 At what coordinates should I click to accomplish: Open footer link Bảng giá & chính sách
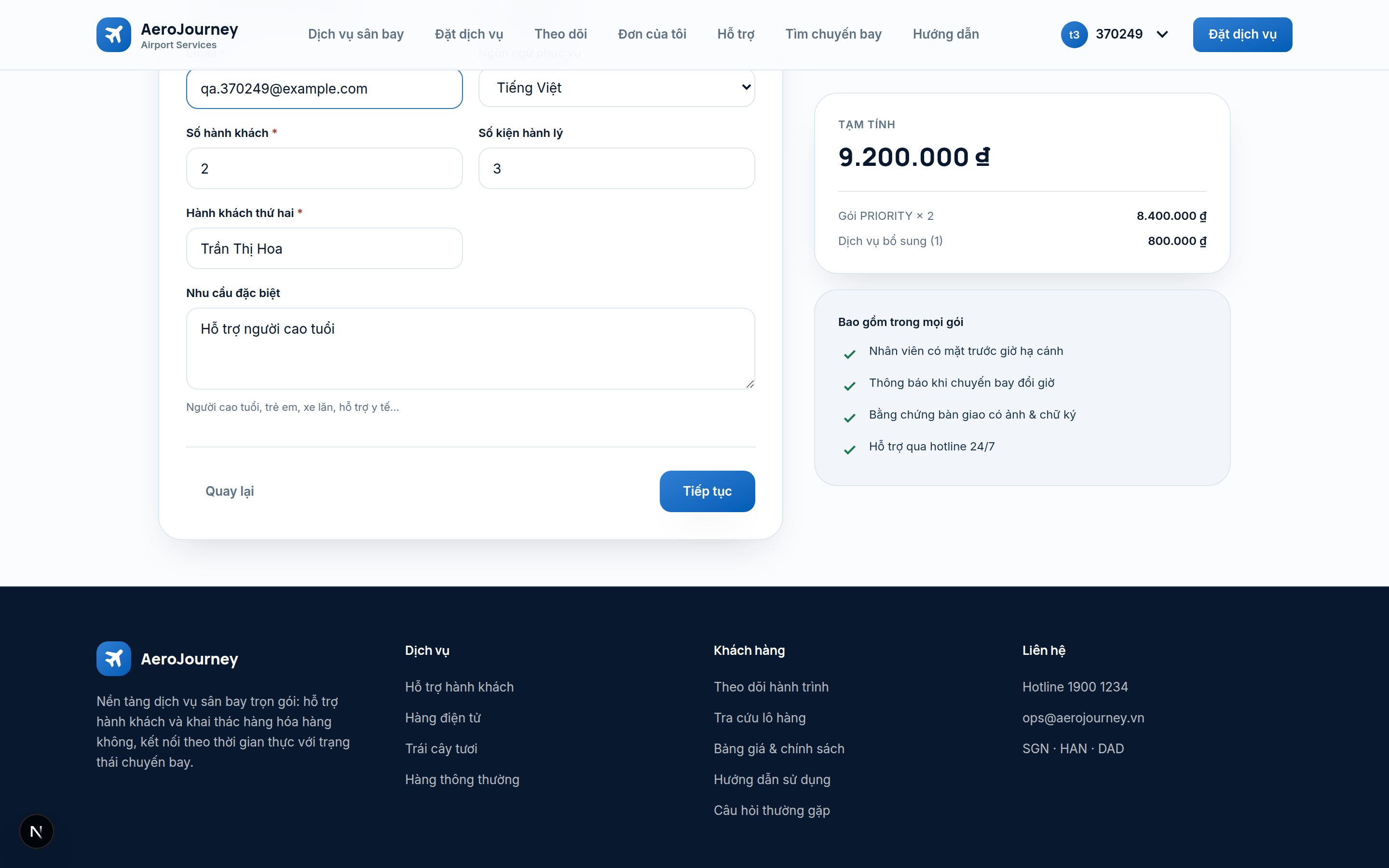(779, 748)
